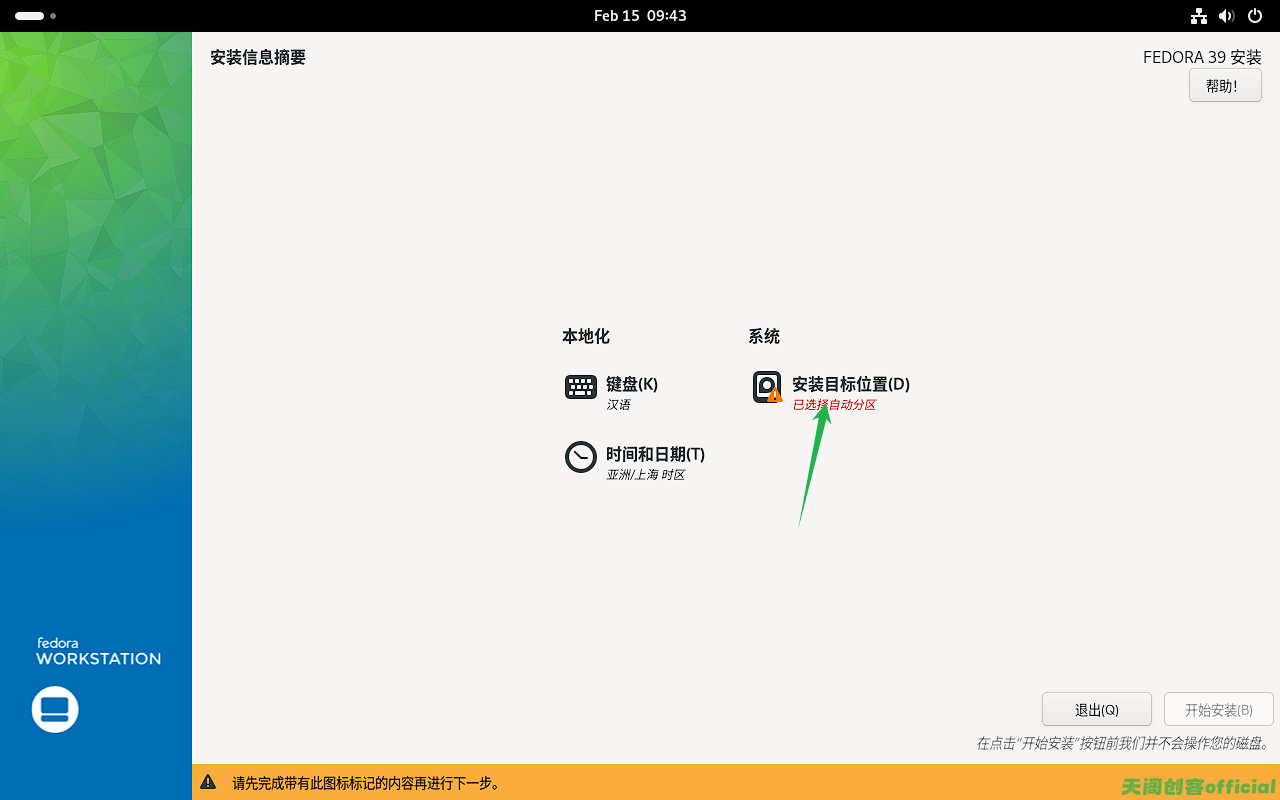Open the volume icon in top bar
1280x800 pixels.
click(1227, 16)
